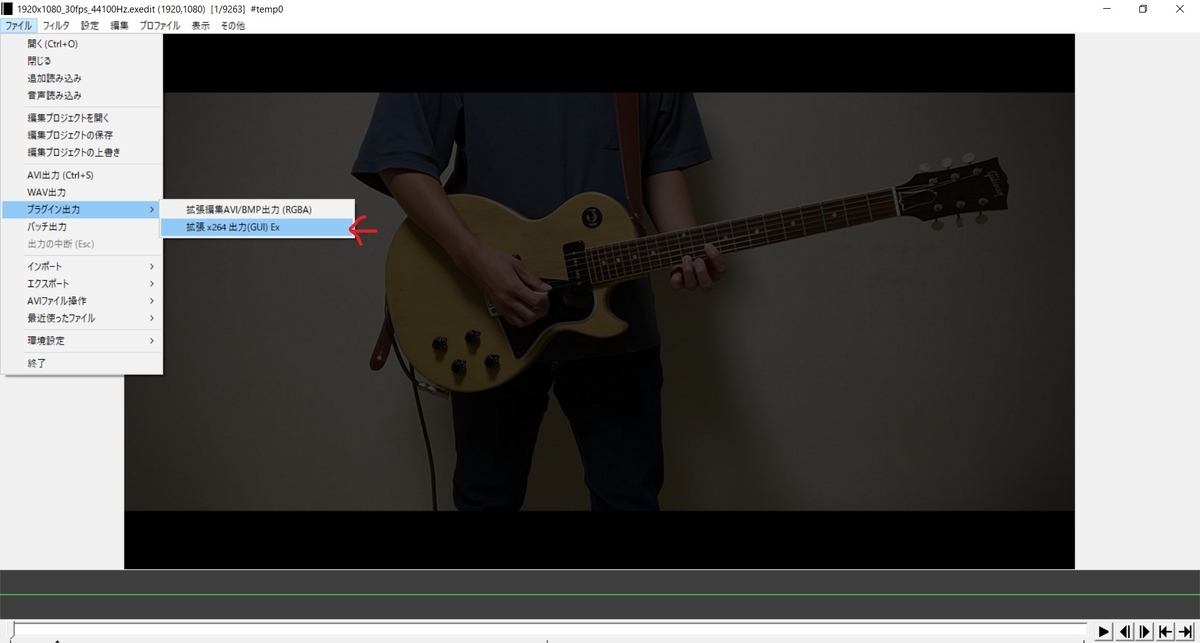The height and width of the screenshot is (643, 1200).
Task: Open the プロファイル menu
Action: coord(161,25)
